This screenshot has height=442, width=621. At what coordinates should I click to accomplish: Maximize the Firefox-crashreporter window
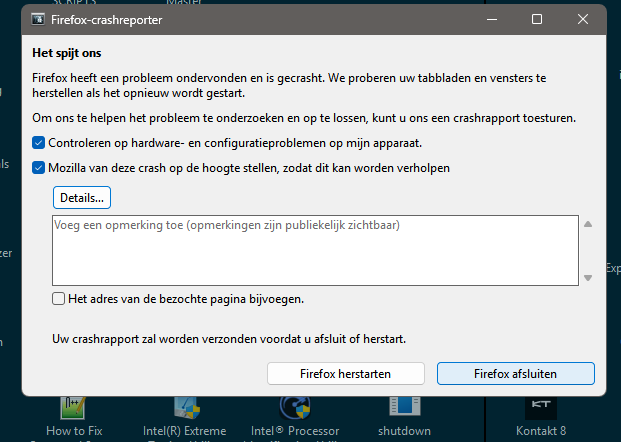[537, 19]
